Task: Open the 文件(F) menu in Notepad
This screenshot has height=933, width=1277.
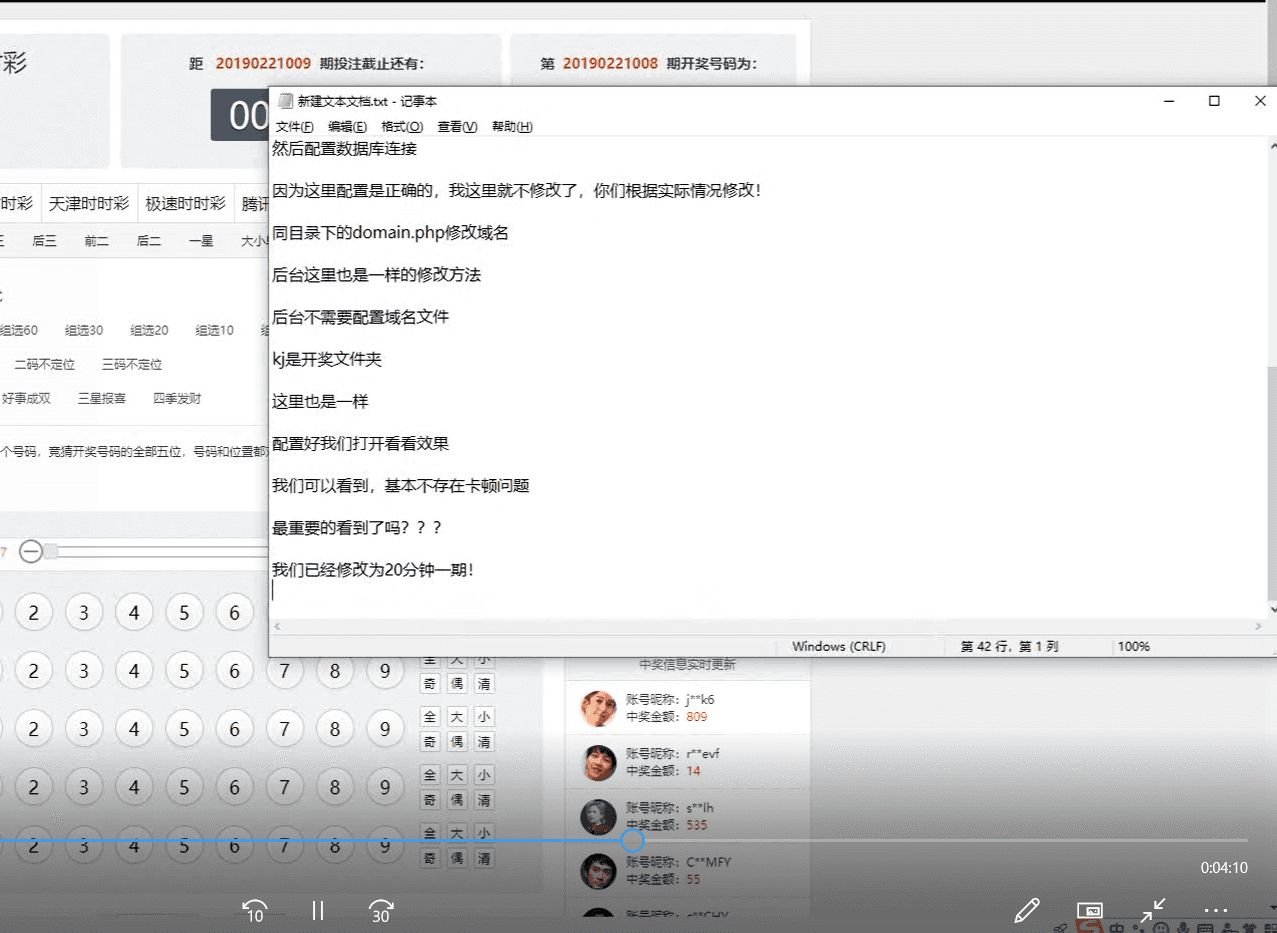Action: point(292,126)
